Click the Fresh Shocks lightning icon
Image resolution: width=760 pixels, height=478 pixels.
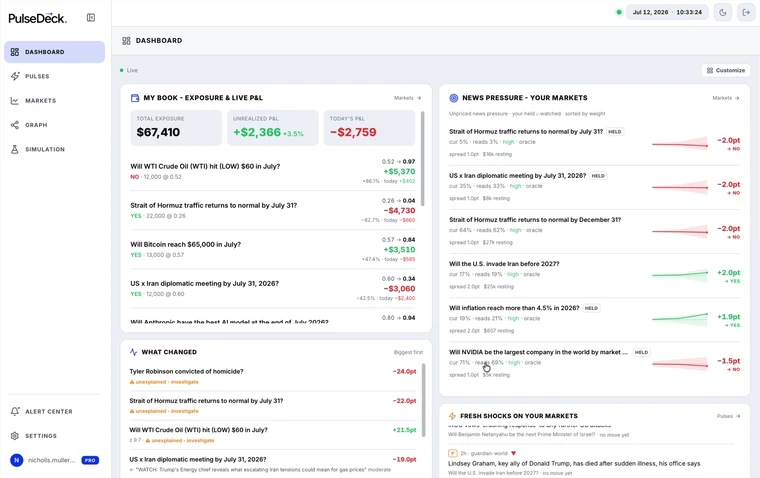pyautogui.click(x=452, y=416)
